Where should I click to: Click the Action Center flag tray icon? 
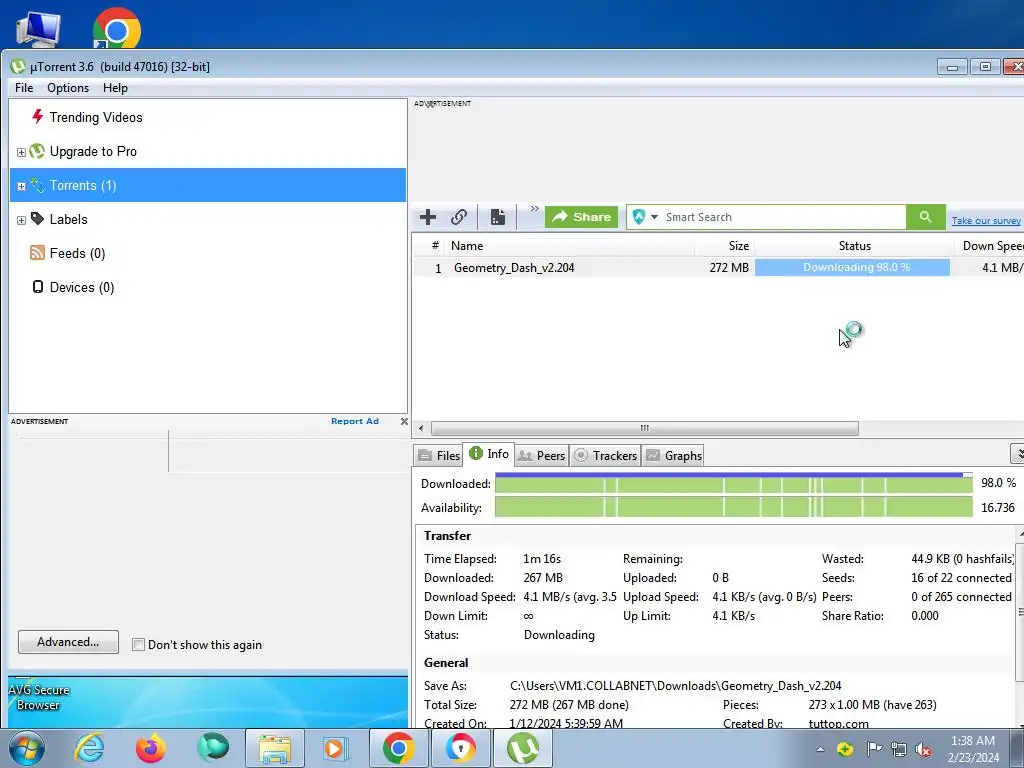873,749
